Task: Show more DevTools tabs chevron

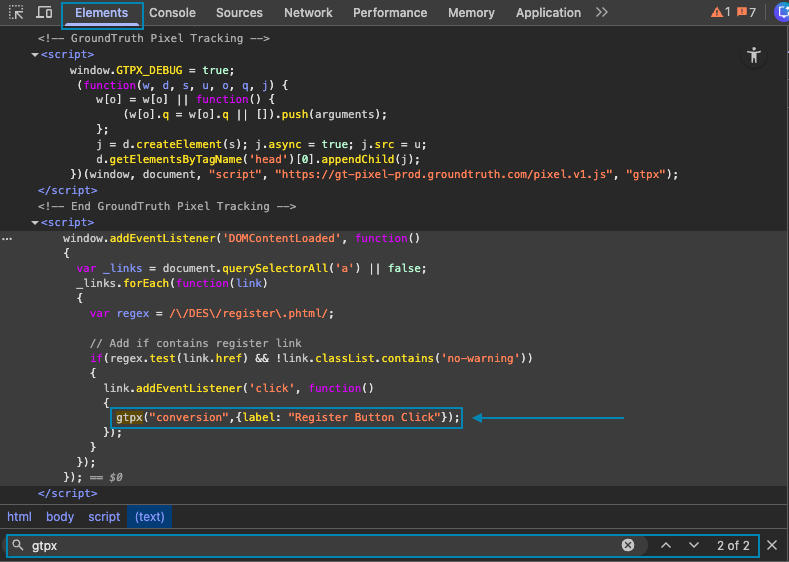Action: pyautogui.click(x=601, y=13)
